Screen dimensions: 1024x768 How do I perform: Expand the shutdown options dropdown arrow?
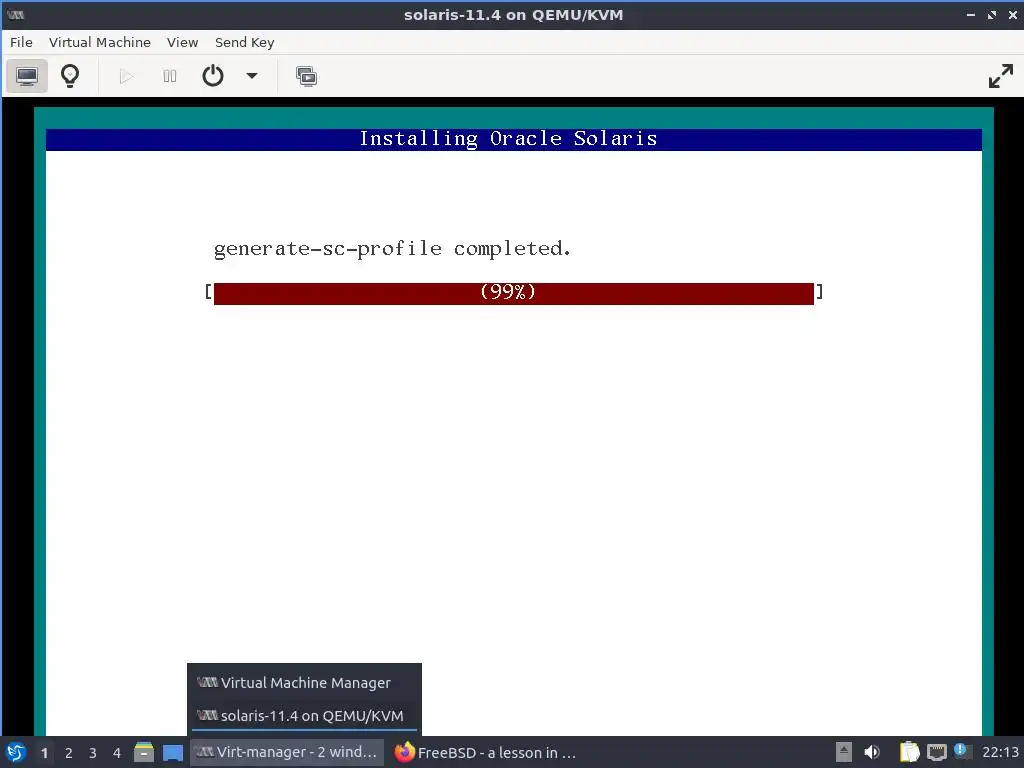(251, 76)
